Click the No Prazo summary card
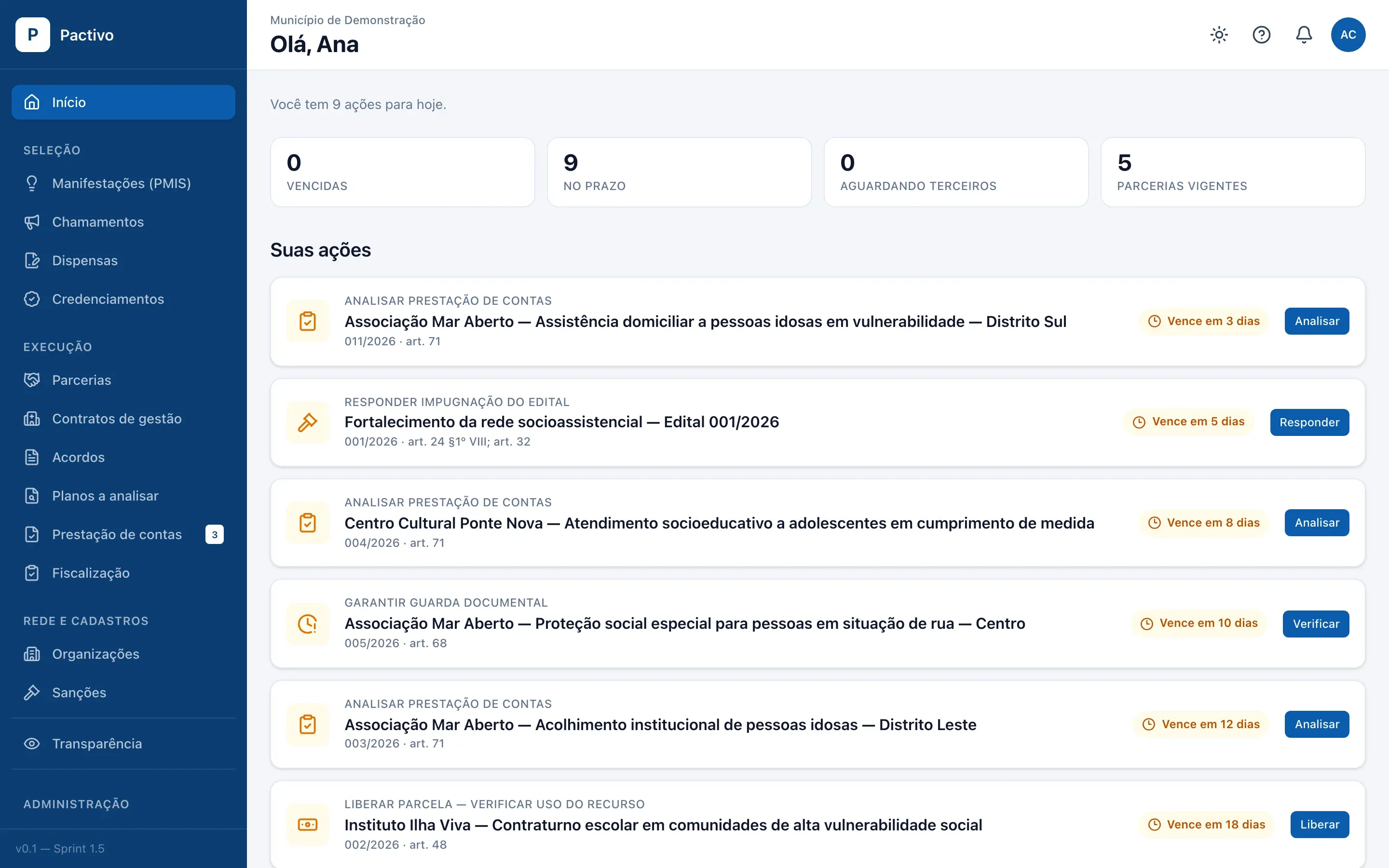Image resolution: width=1389 pixels, height=868 pixels. click(x=679, y=172)
